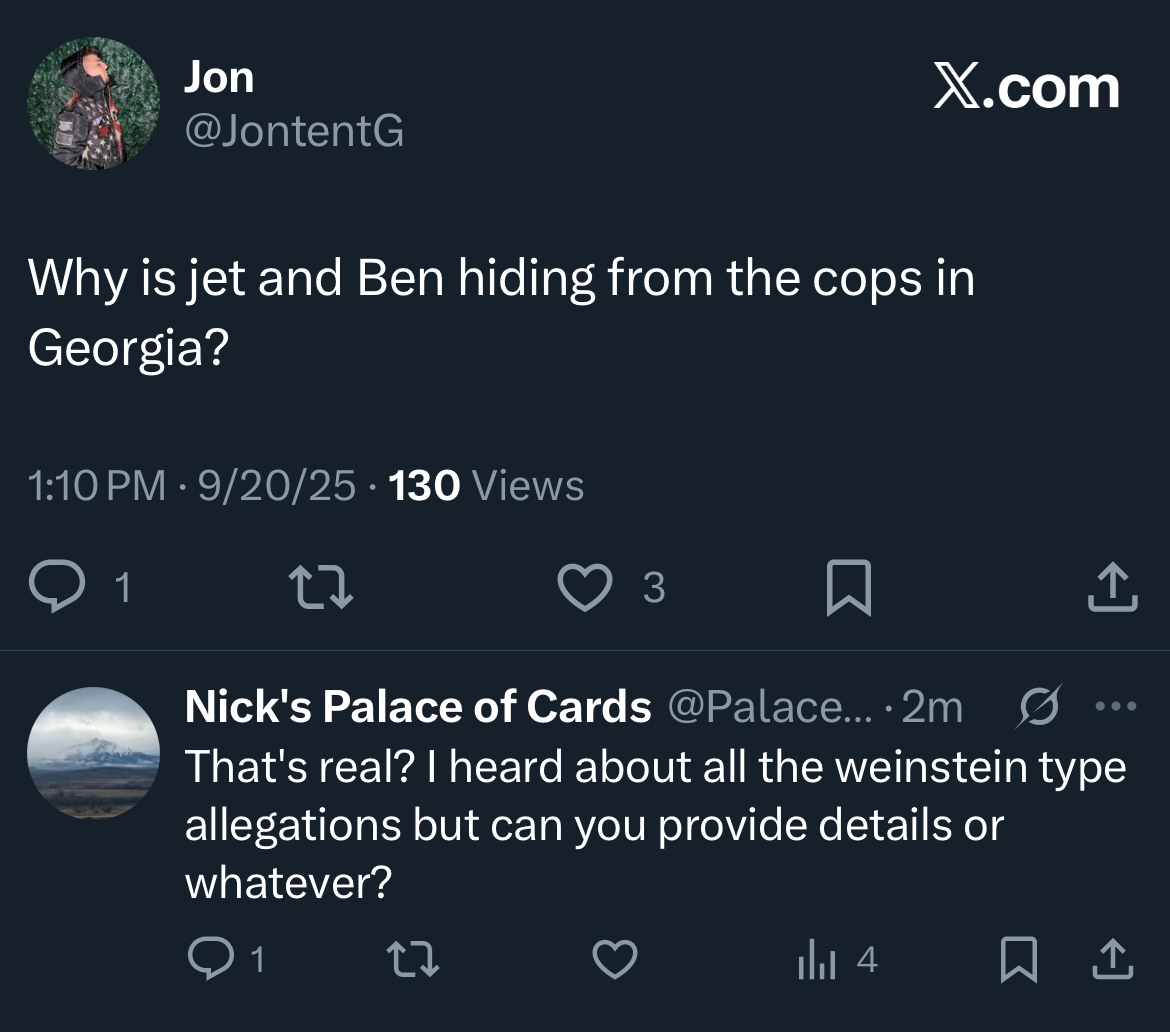Like the Nick's Palace of Cards reply
Viewport: 1170px width, 1032px height.
click(615, 961)
